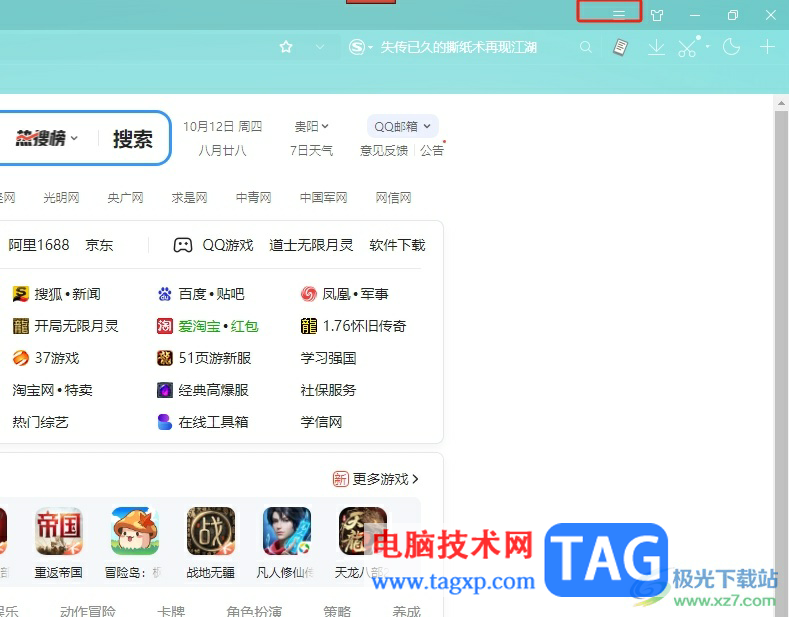
Task: Click the 爱淘宝 red icon
Action: pos(165,326)
